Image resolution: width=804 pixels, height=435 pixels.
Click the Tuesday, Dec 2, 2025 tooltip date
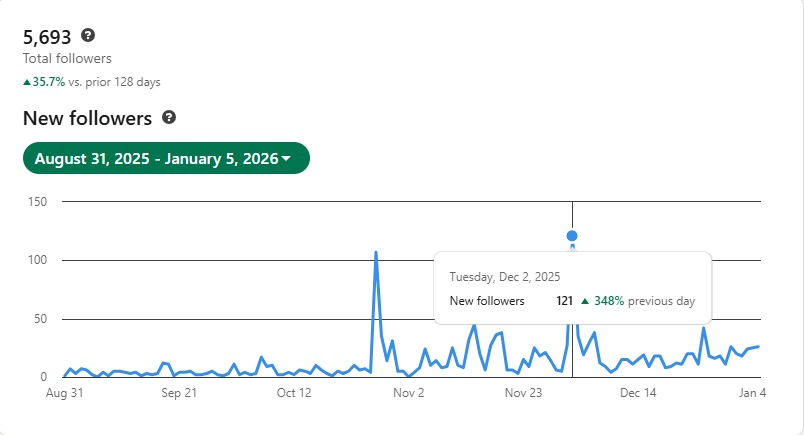(x=504, y=276)
